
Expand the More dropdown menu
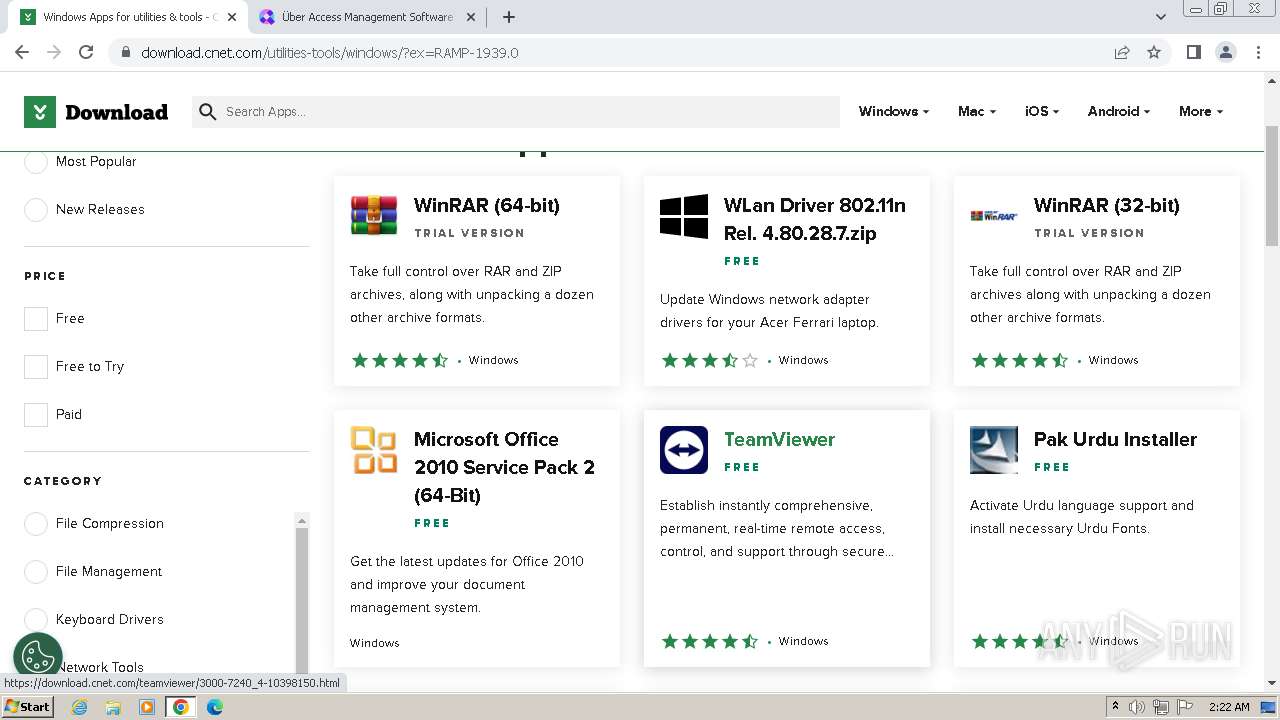1200,112
